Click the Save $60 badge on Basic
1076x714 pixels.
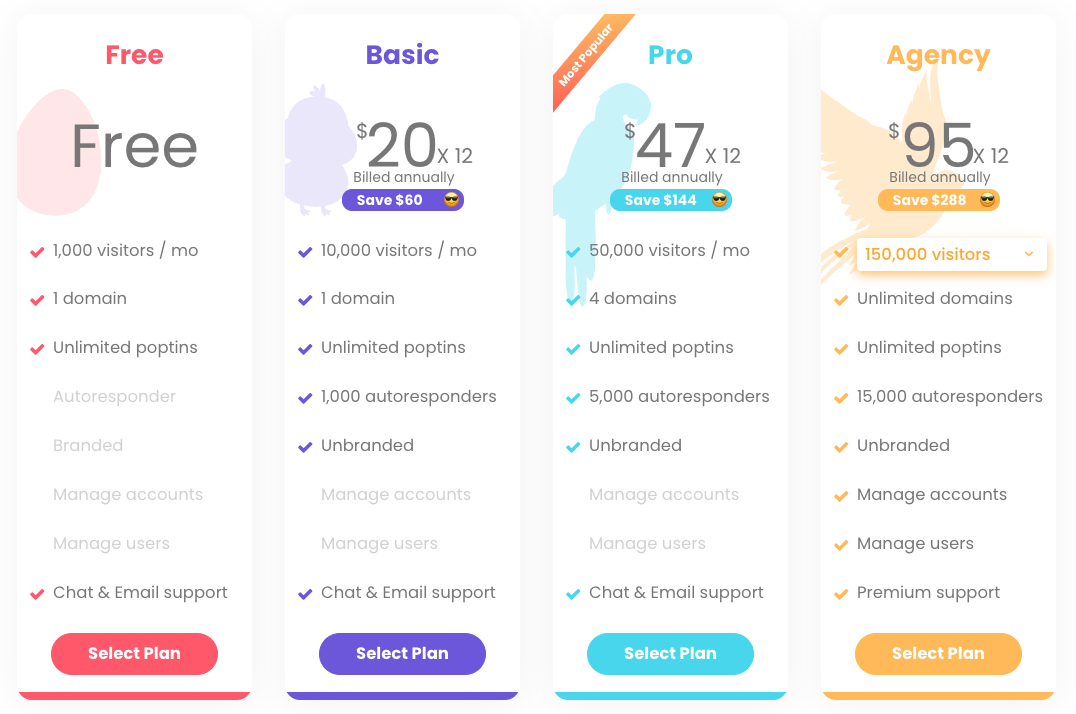point(390,200)
